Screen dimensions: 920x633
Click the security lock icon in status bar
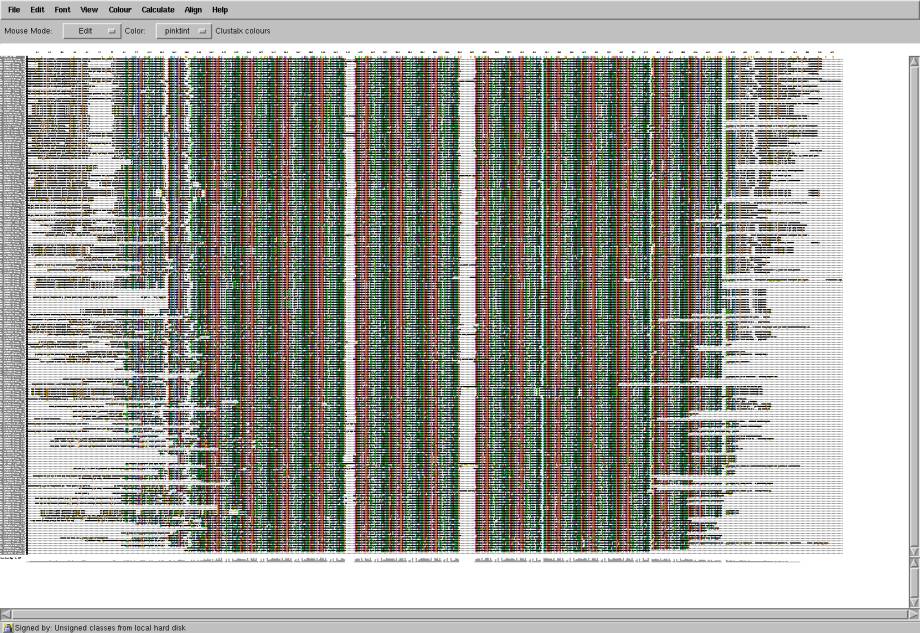pyautogui.click(x=7, y=627)
